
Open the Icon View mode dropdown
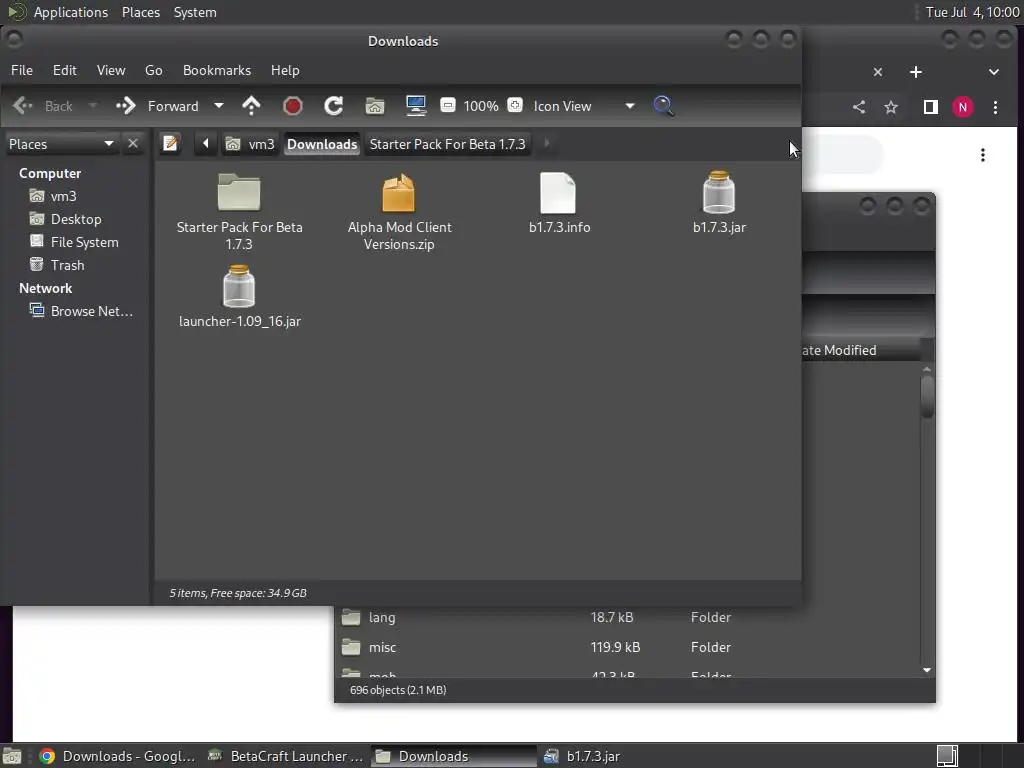coord(584,106)
